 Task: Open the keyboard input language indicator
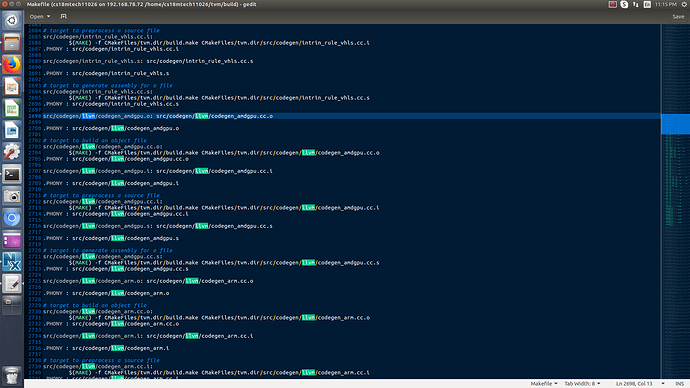pyautogui.click(x=647, y=4)
